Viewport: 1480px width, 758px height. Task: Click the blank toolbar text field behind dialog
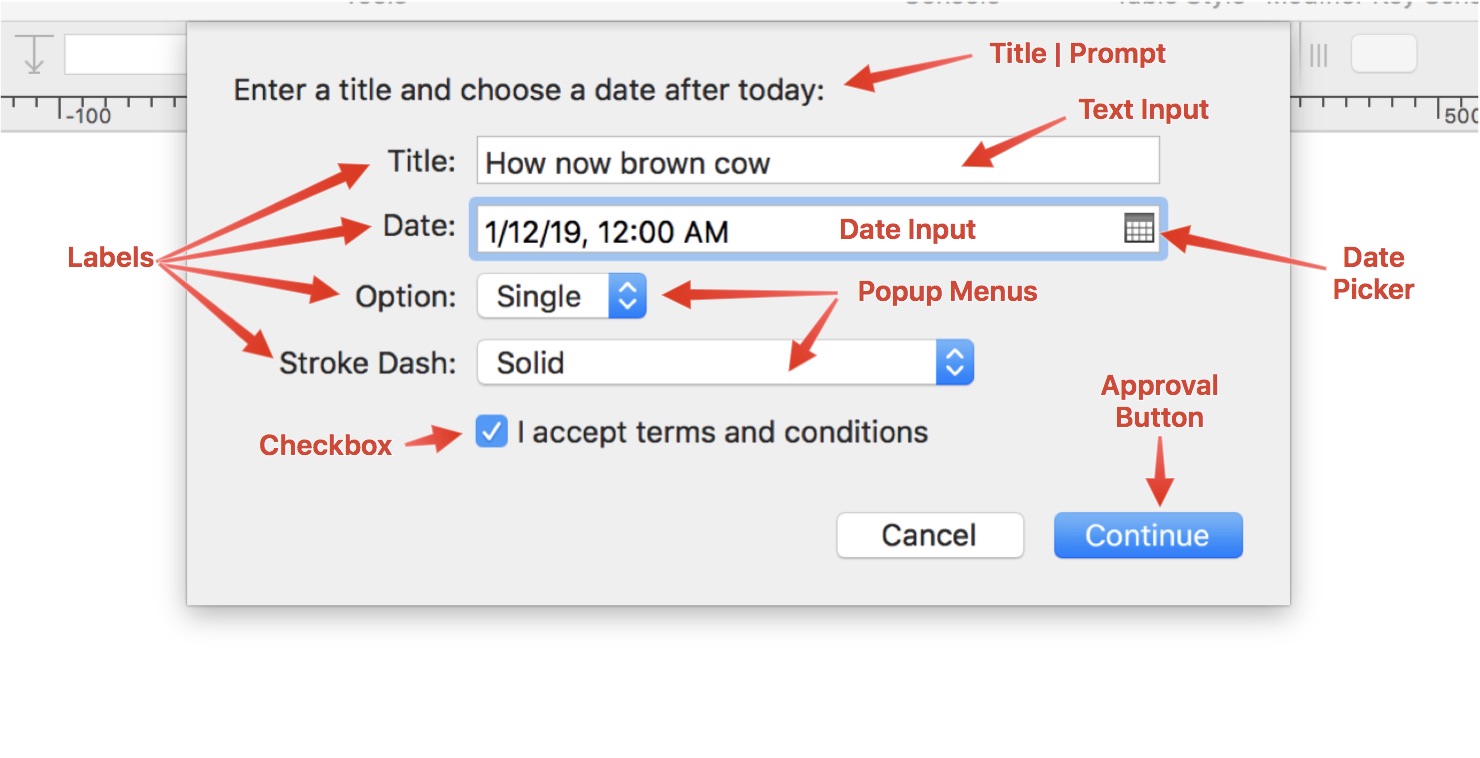click(x=125, y=55)
